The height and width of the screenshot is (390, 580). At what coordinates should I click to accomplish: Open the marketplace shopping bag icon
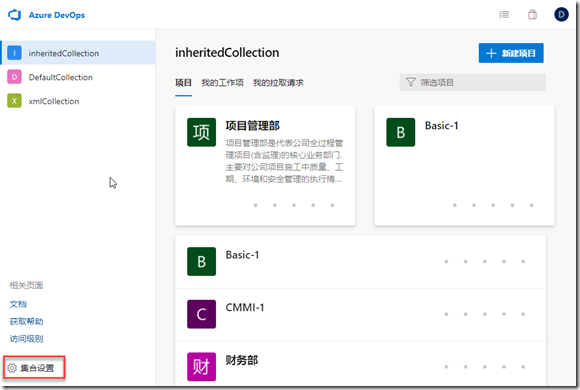pos(532,15)
